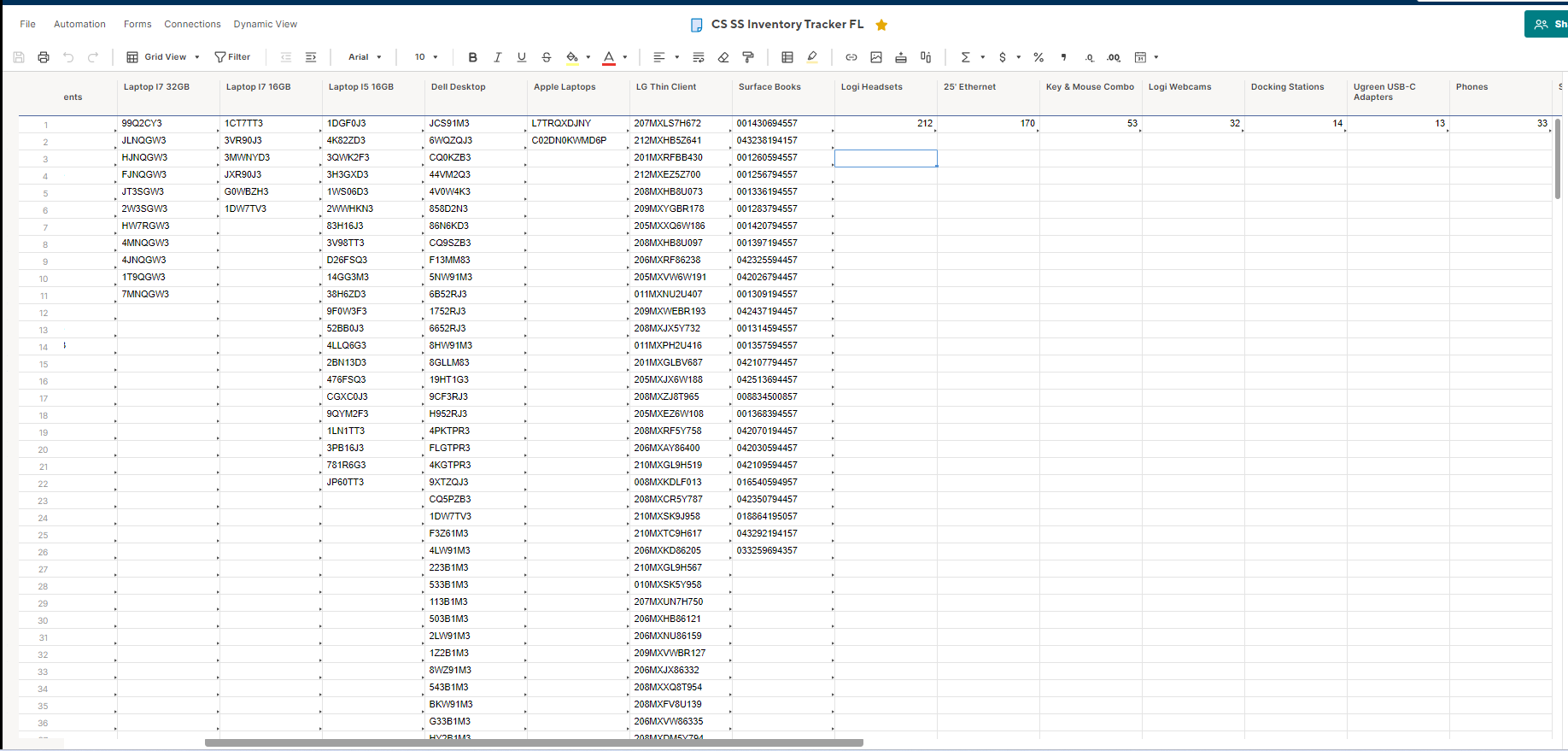
Task: Select the selected empty Logi Headsets cell
Action: point(886,158)
